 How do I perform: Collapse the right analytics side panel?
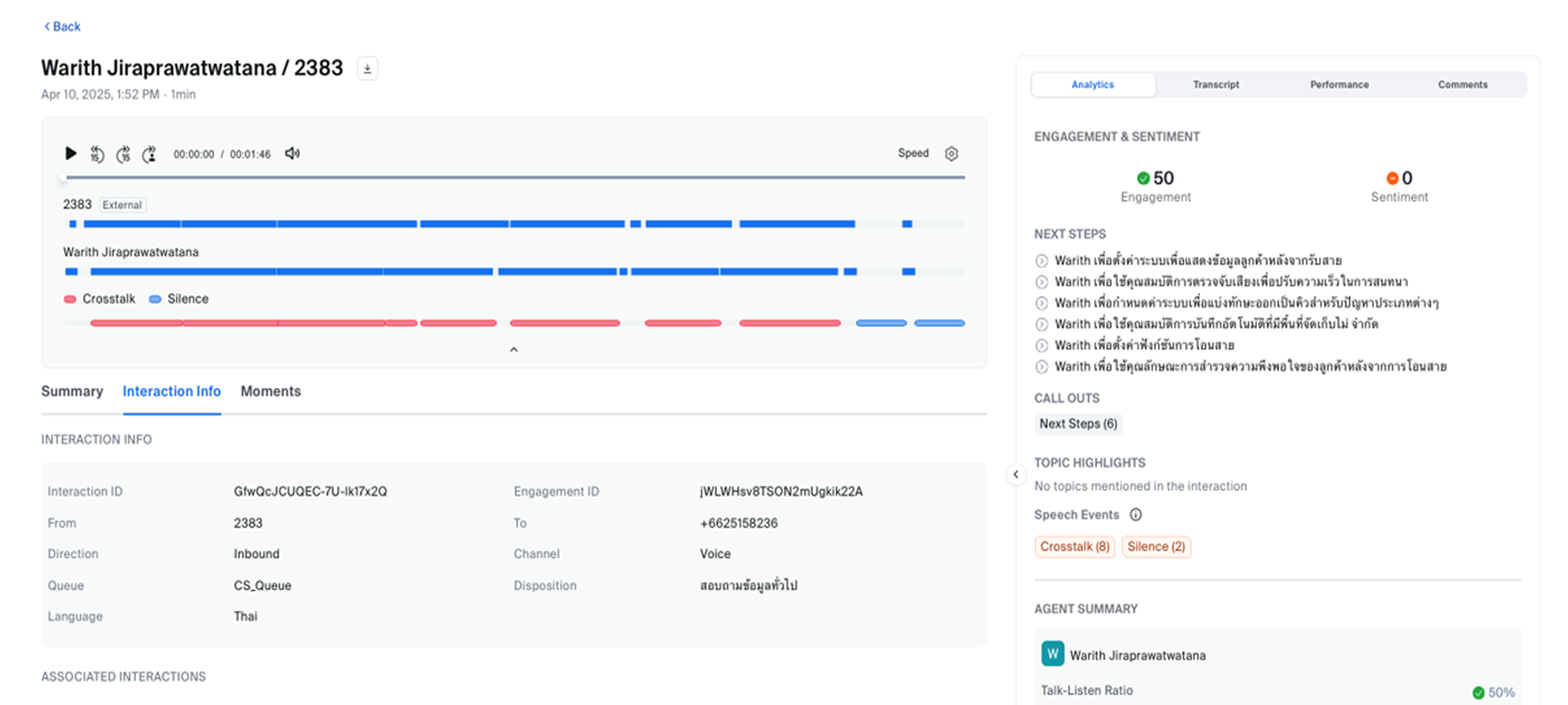(x=1016, y=474)
